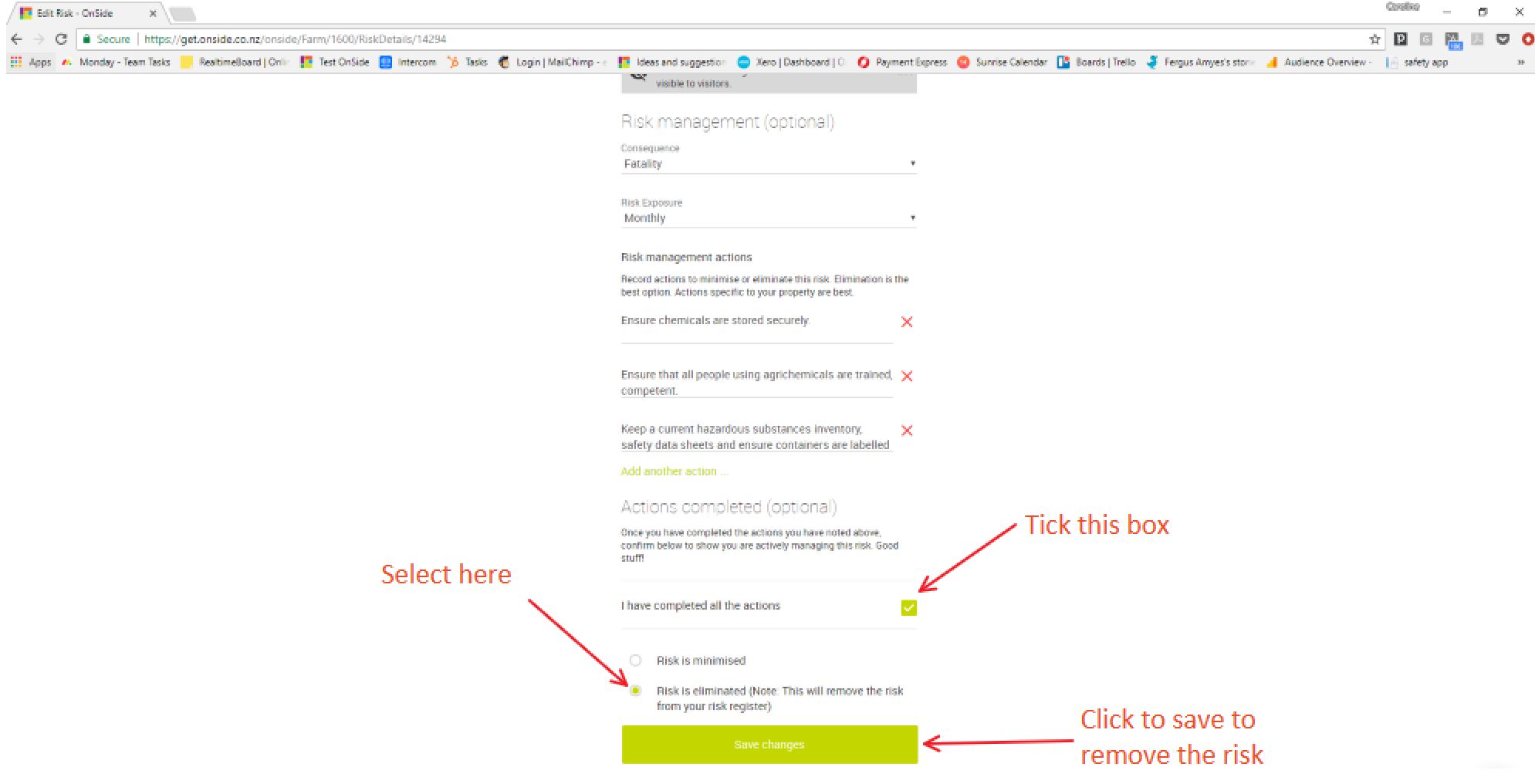Open a new browser tab
The height and width of the screenshot is (784, 1535).
pos(182,14)
